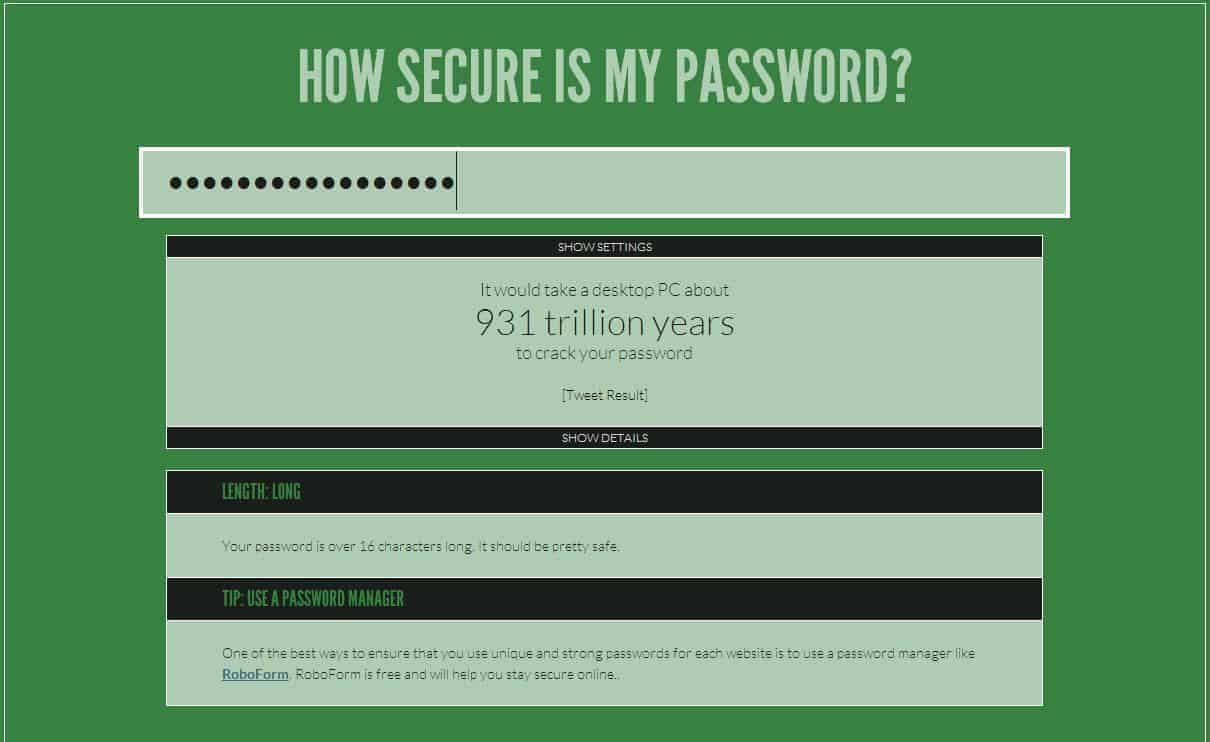Follow the RoboForm hyperlink

coord(255,675)
